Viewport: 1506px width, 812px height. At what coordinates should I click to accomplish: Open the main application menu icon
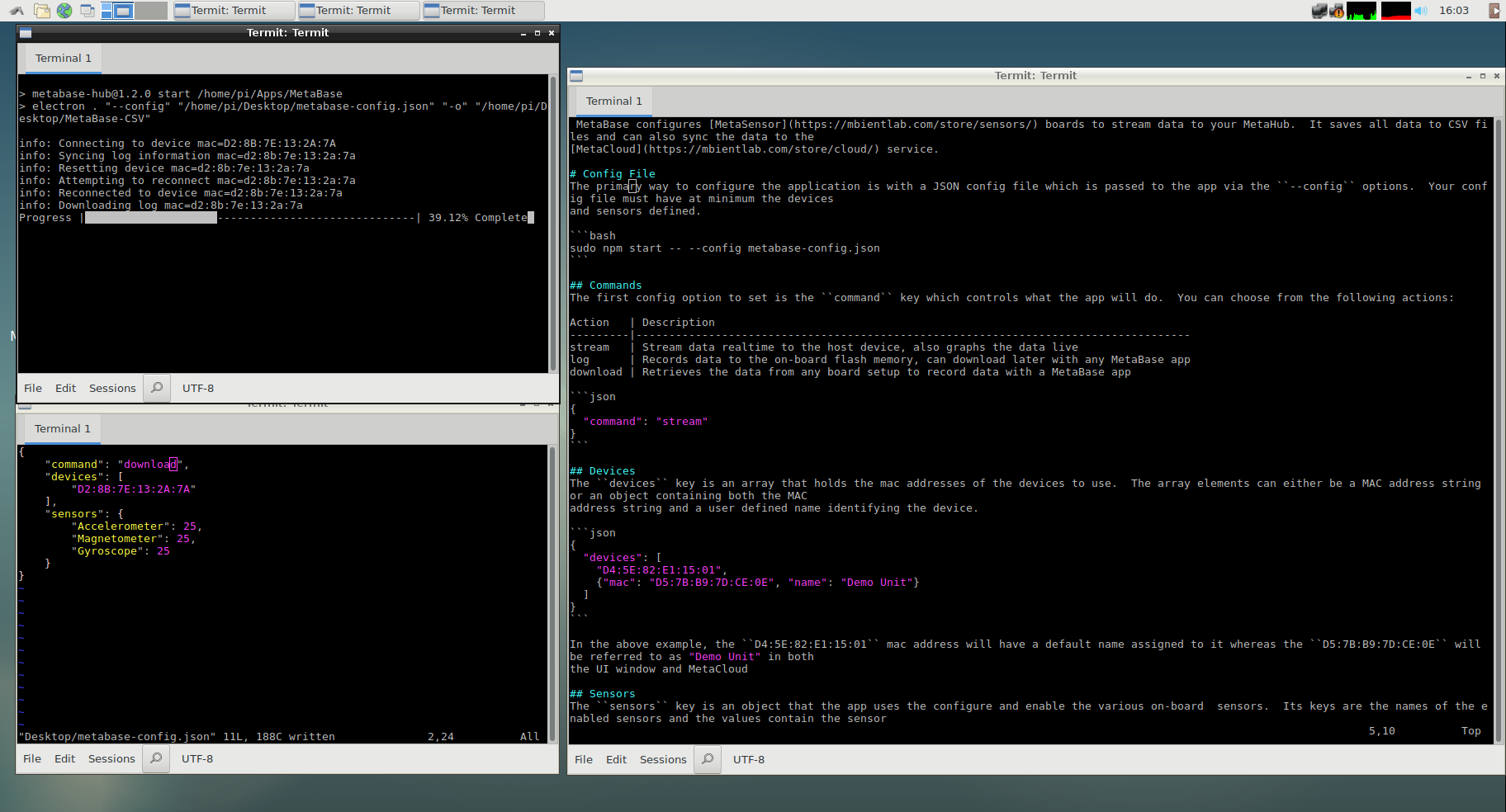click(17, 11)
